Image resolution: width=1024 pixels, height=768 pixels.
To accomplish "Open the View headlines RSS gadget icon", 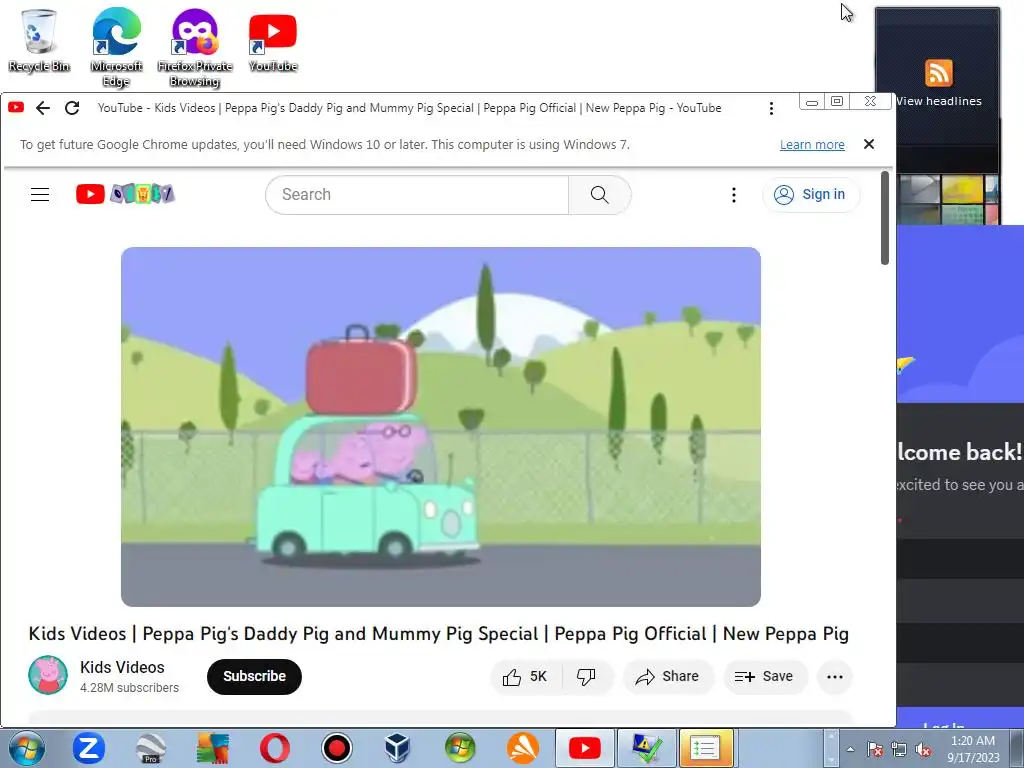I will [938, 72].
